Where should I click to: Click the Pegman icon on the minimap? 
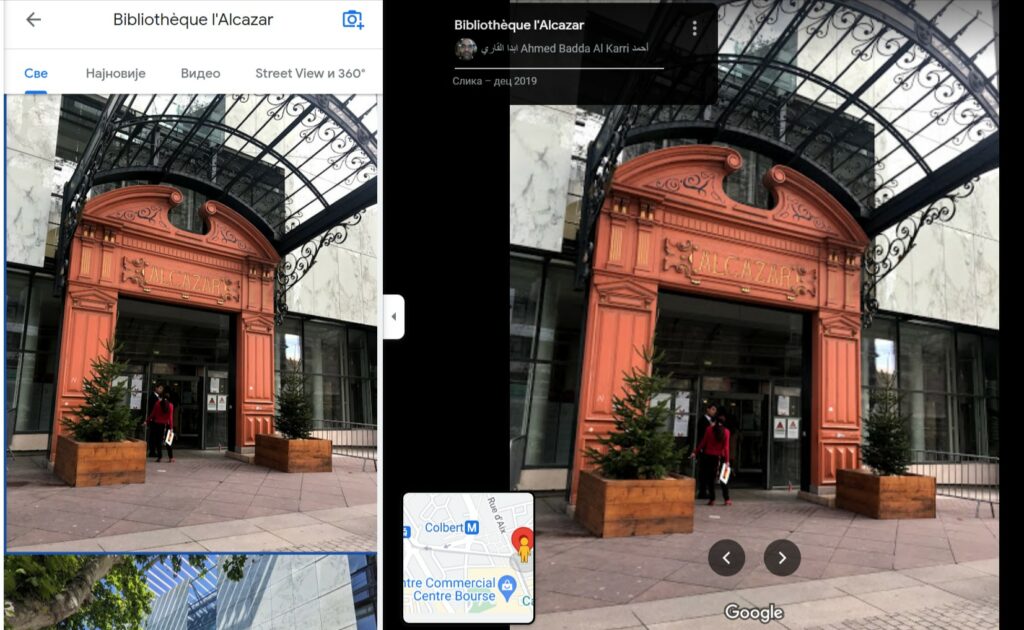click(x=524, y=550)
